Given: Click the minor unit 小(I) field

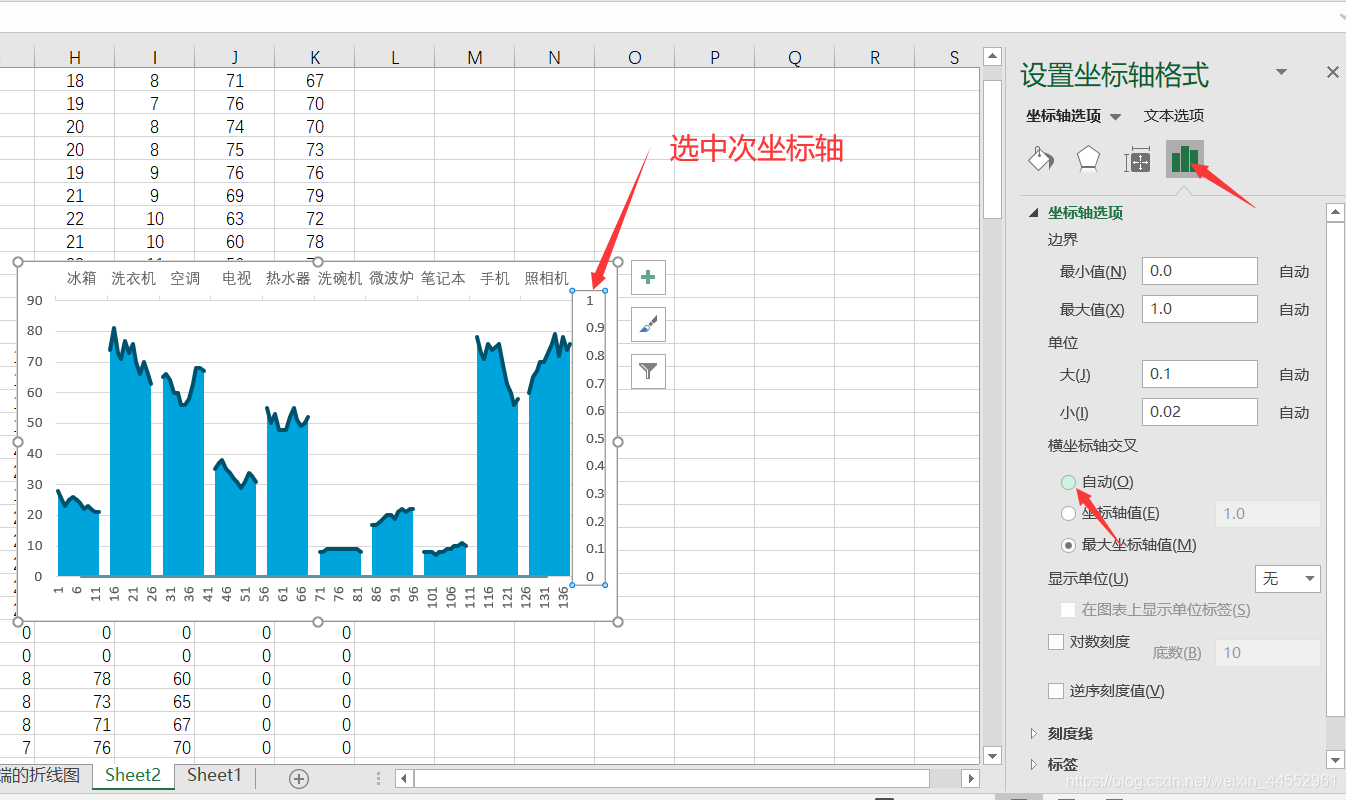Looking at the screenshot, I should (x=1199, y=412).
